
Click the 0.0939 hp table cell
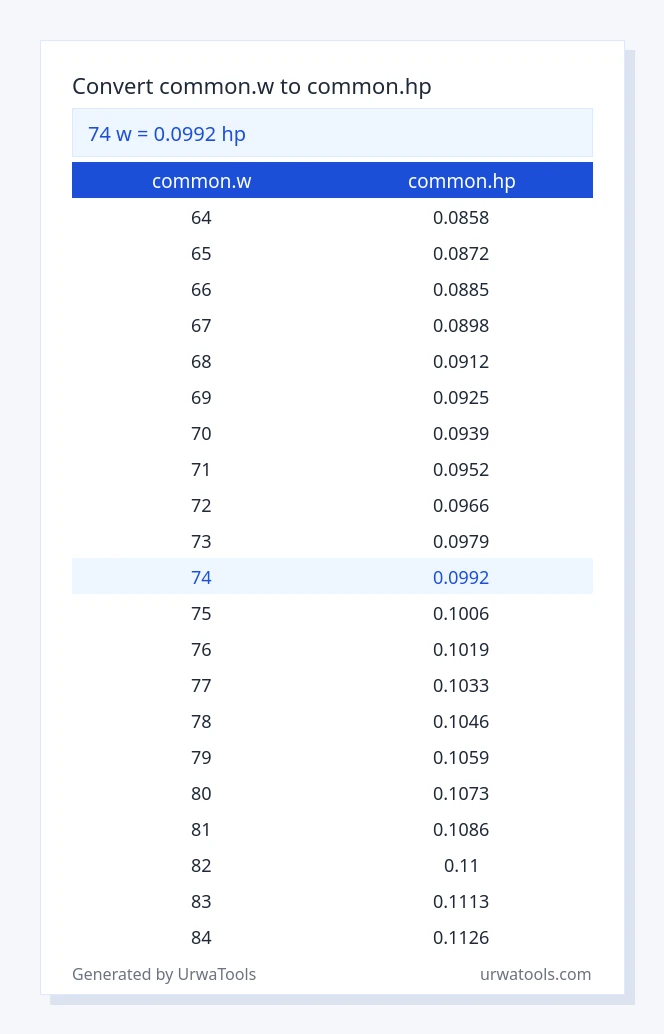pos(461,433)
